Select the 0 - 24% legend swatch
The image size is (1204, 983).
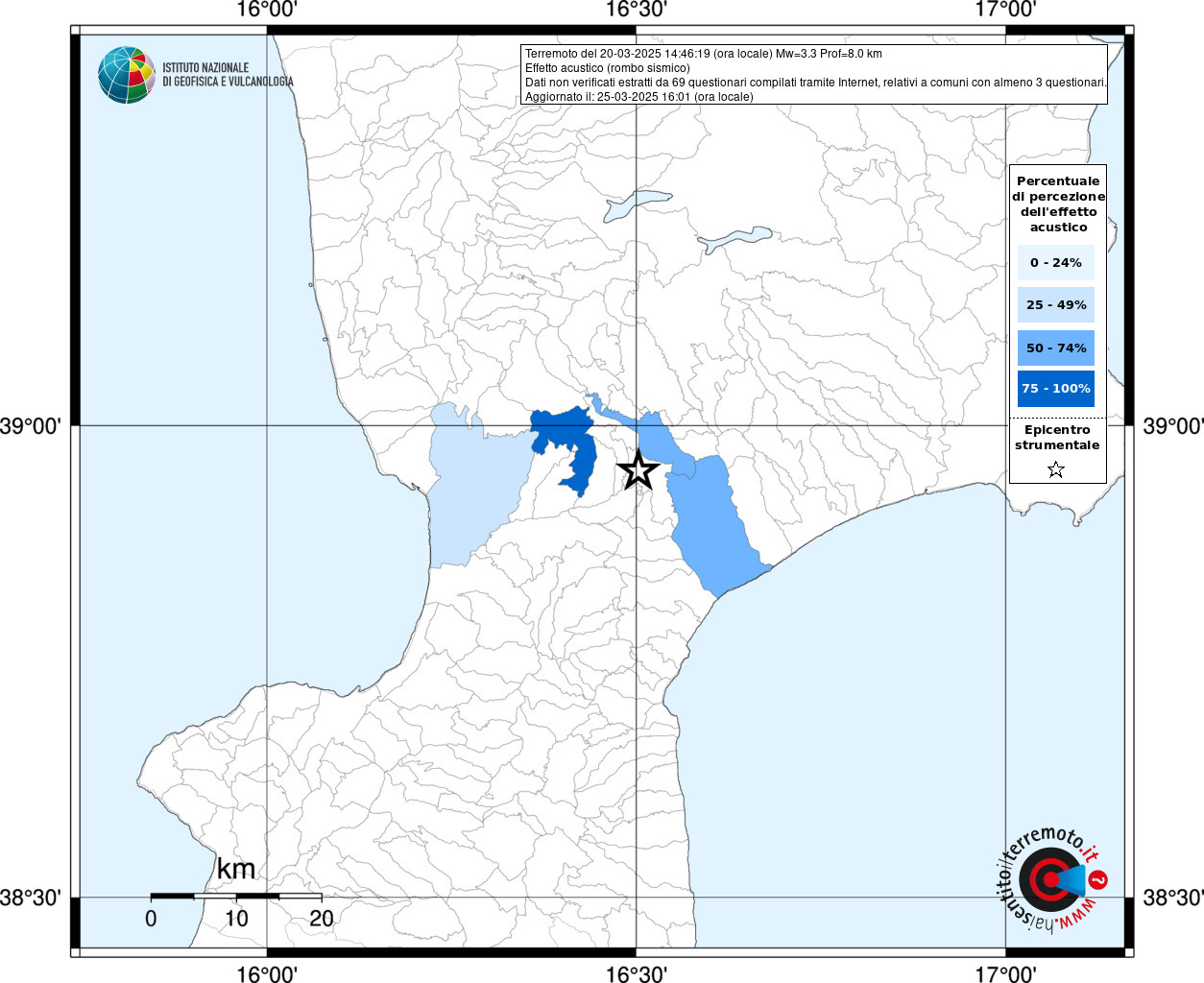point(1056,262)
